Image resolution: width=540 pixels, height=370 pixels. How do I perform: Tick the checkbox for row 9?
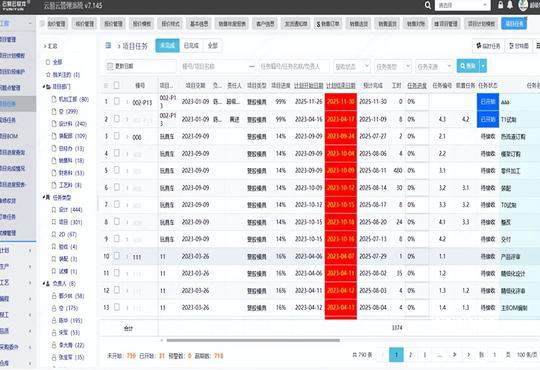pos(117,239)
